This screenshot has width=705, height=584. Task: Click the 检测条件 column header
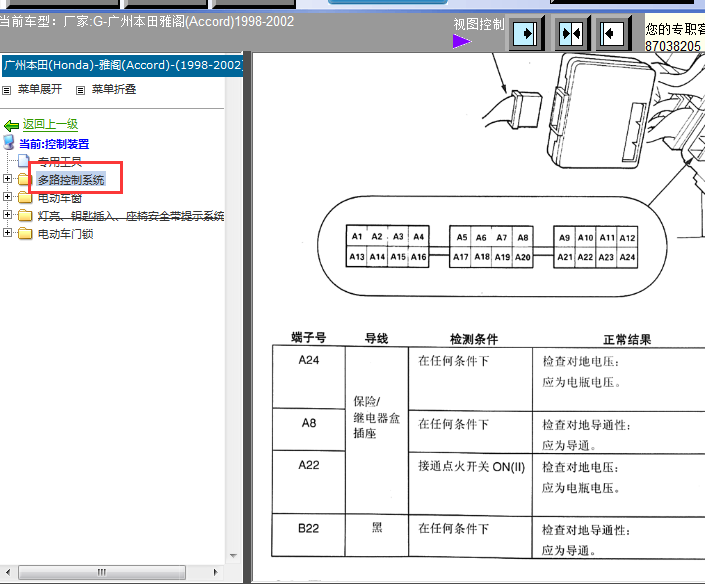(x=474, y=339)
